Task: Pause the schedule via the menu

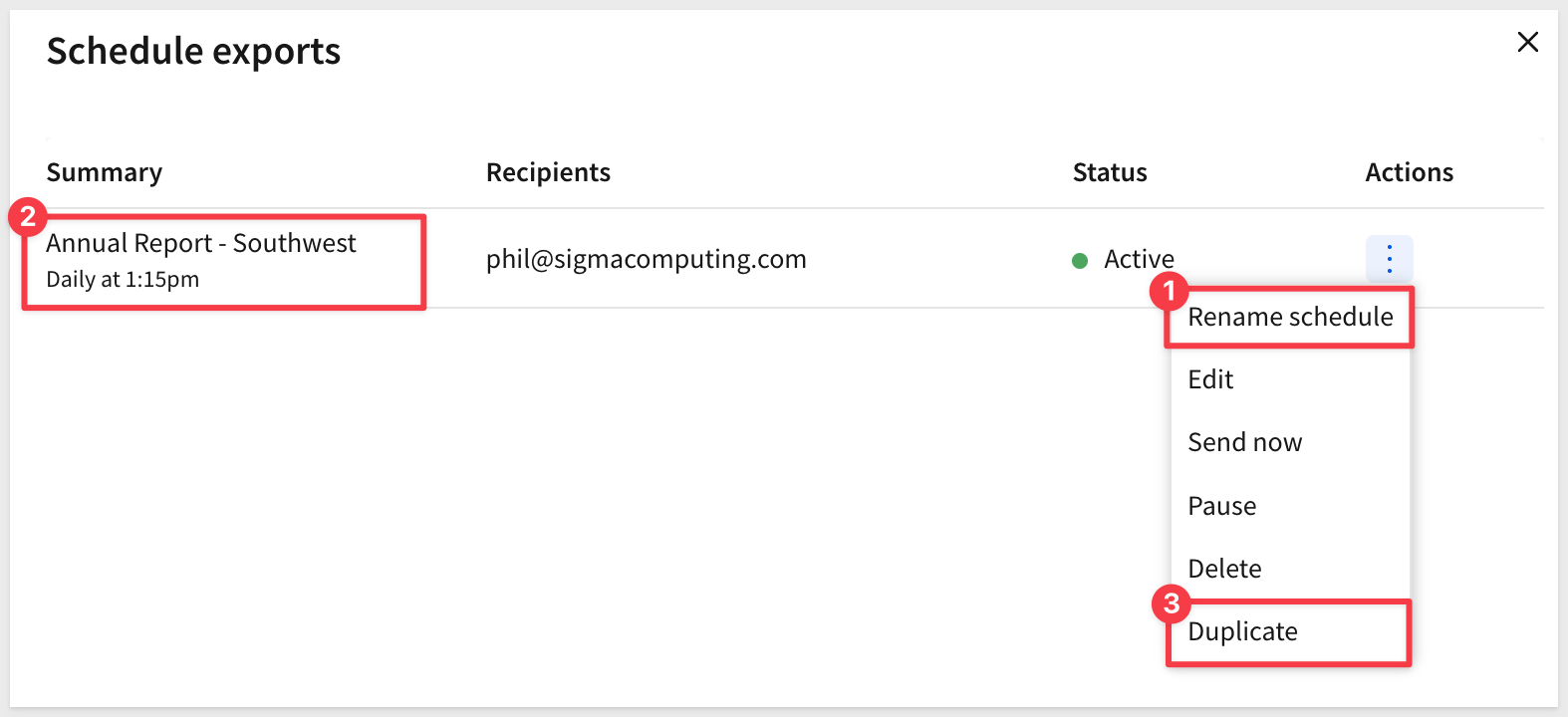Action: point(1221,506)
